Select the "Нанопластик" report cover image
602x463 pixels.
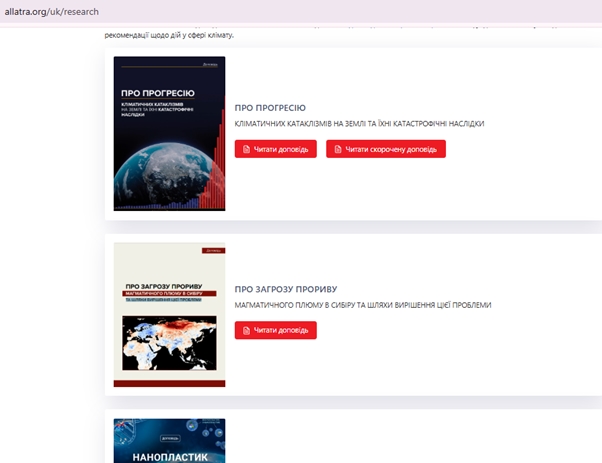click(169, 440)
